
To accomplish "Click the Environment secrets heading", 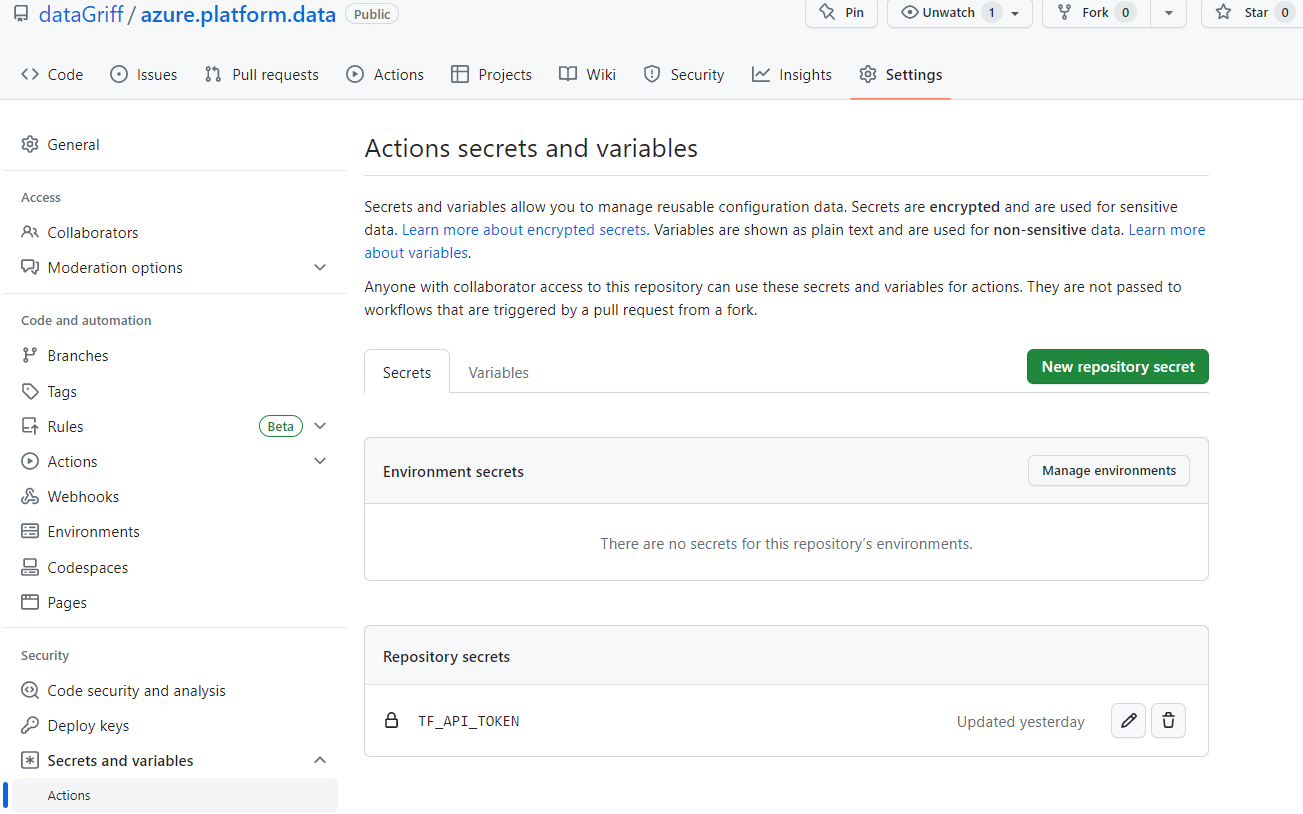I will tap(453, 471).
